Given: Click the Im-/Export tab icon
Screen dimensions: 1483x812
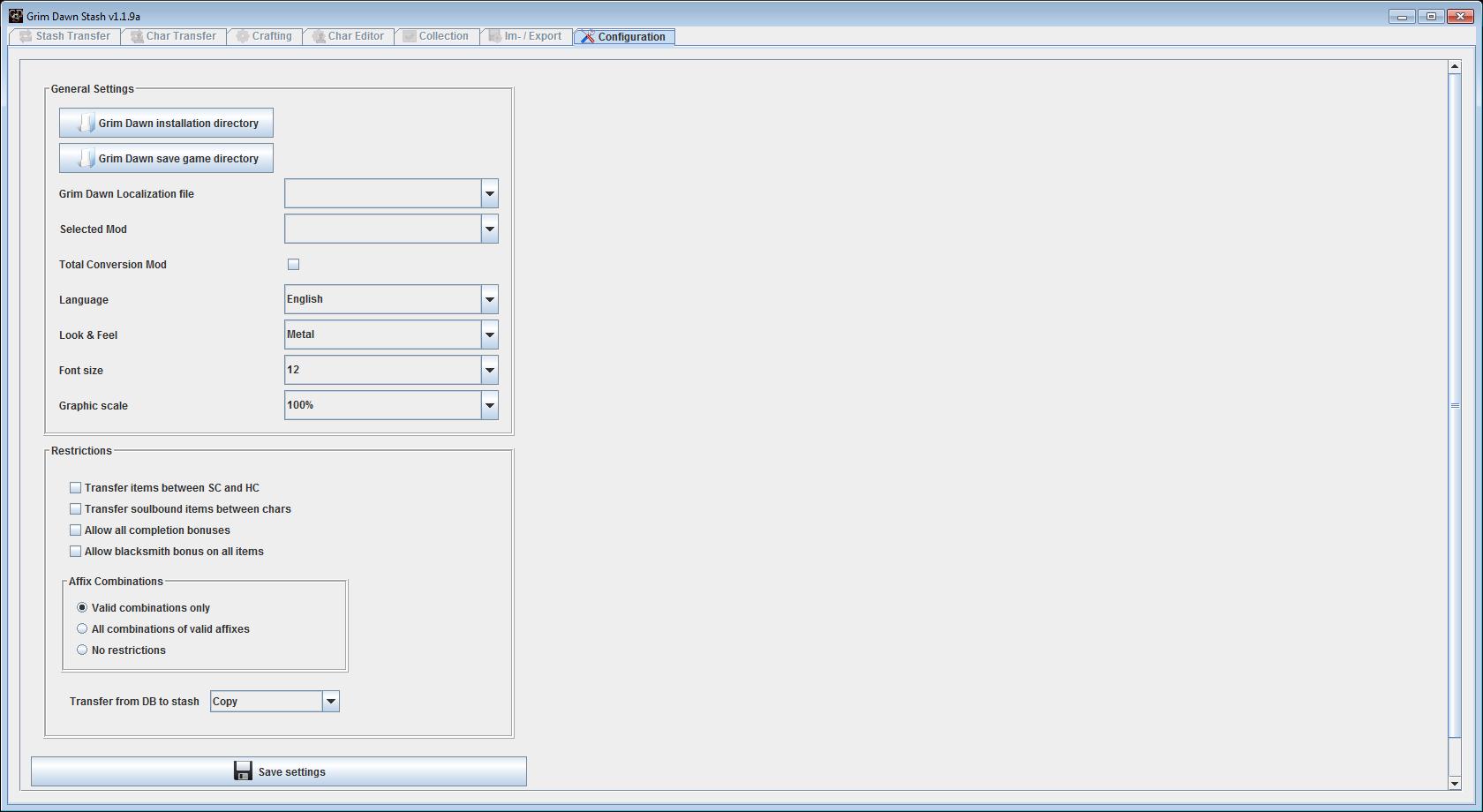Looking at the screenshot, I should [494, 36].
